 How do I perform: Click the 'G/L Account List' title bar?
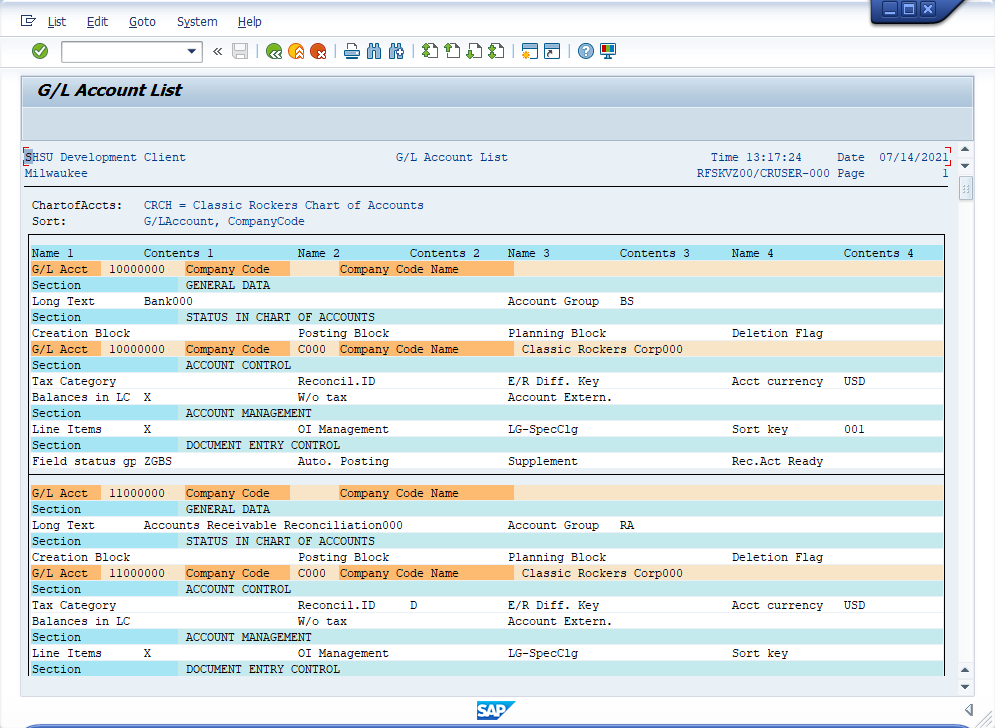[497, 91]
